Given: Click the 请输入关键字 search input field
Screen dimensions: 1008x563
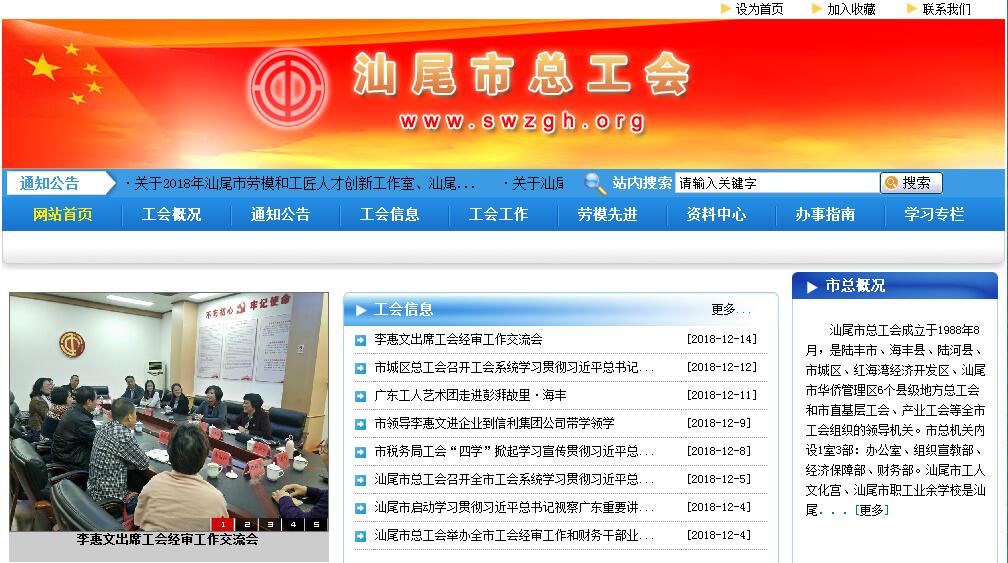Looking at the screenshot, I should pos(776,183).
